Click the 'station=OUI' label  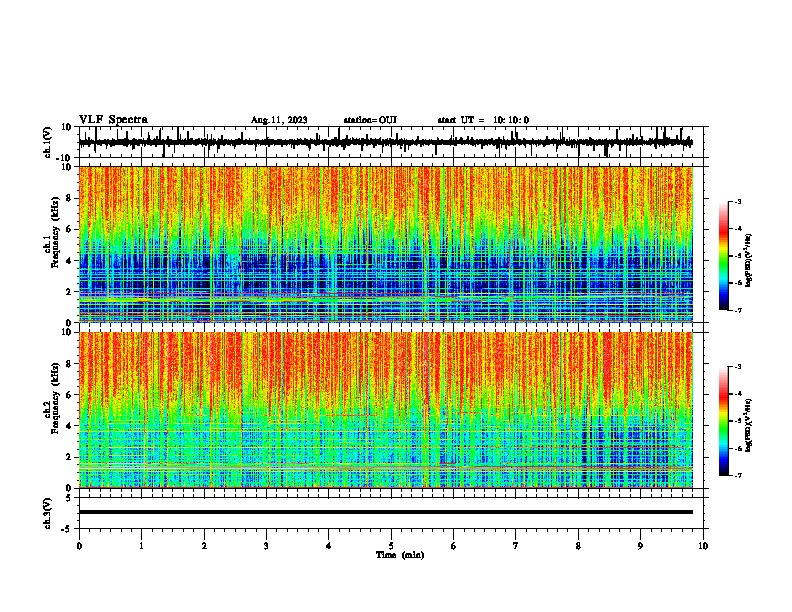[x=370, y=120]
